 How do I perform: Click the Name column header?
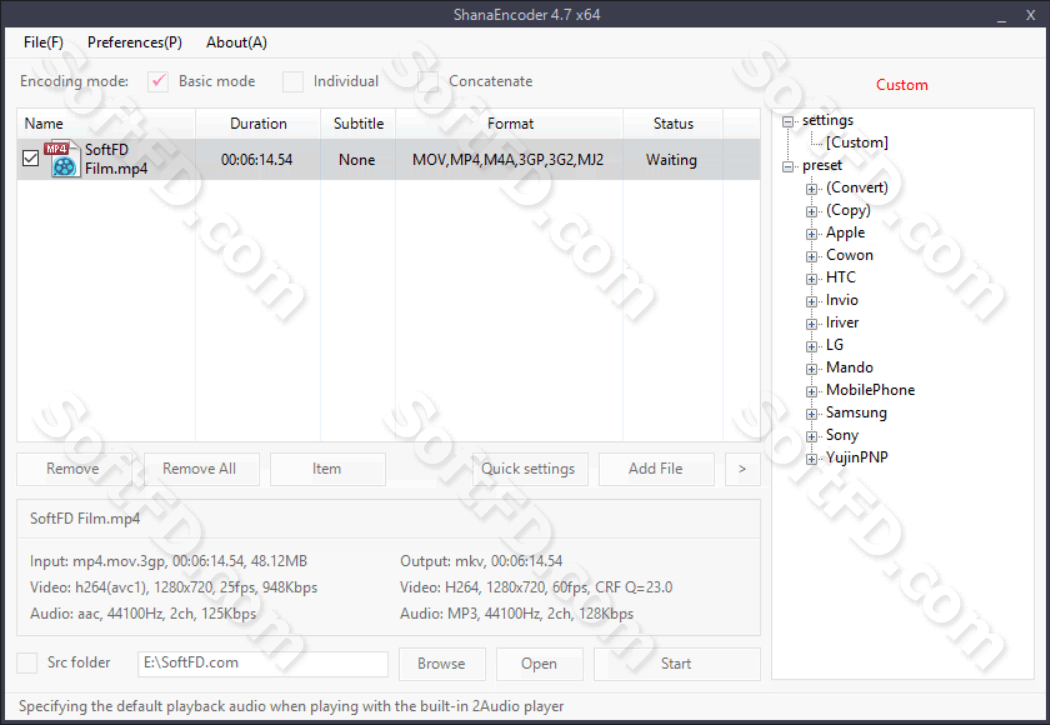(106, 124)
